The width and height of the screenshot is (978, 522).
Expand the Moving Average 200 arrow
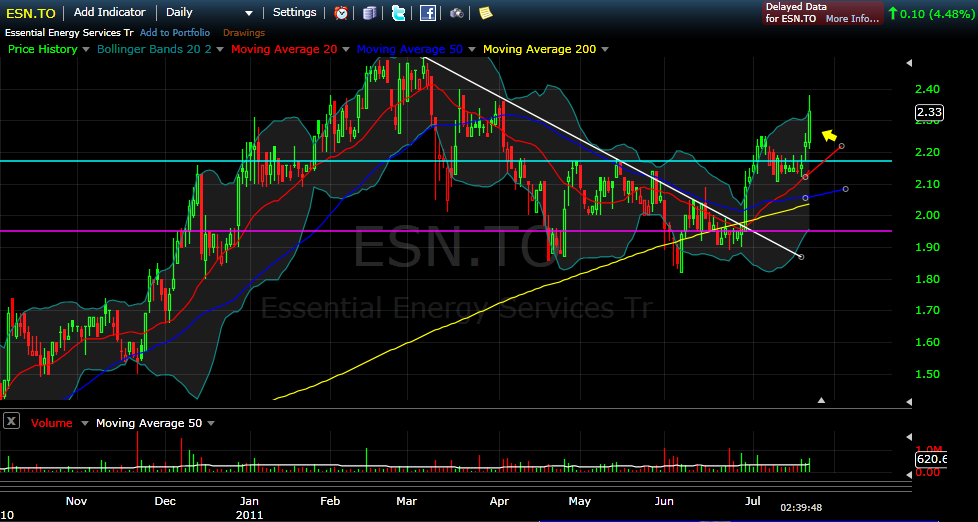click(604, 49)
